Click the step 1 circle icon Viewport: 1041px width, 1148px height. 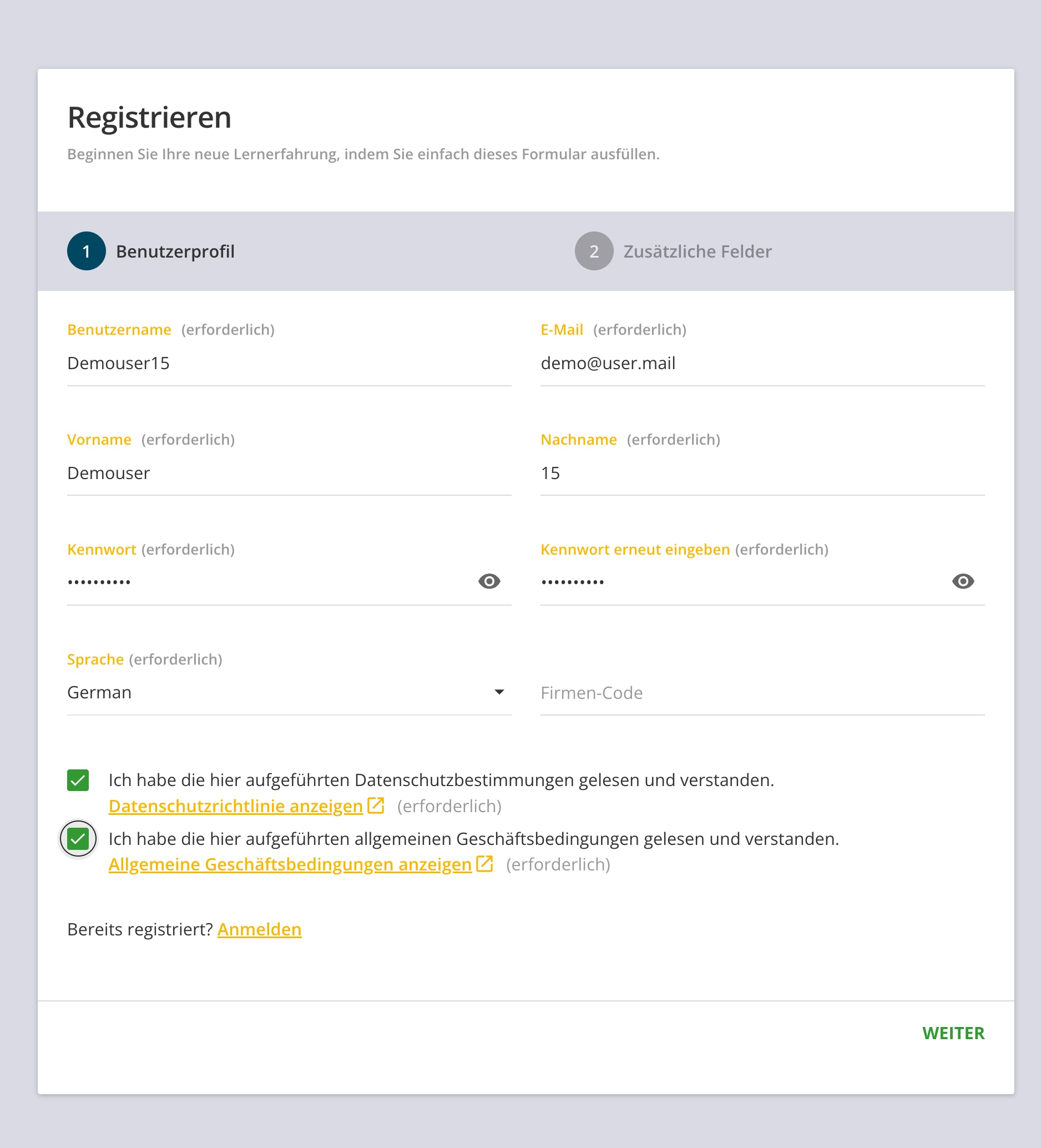tap(87, 251)
